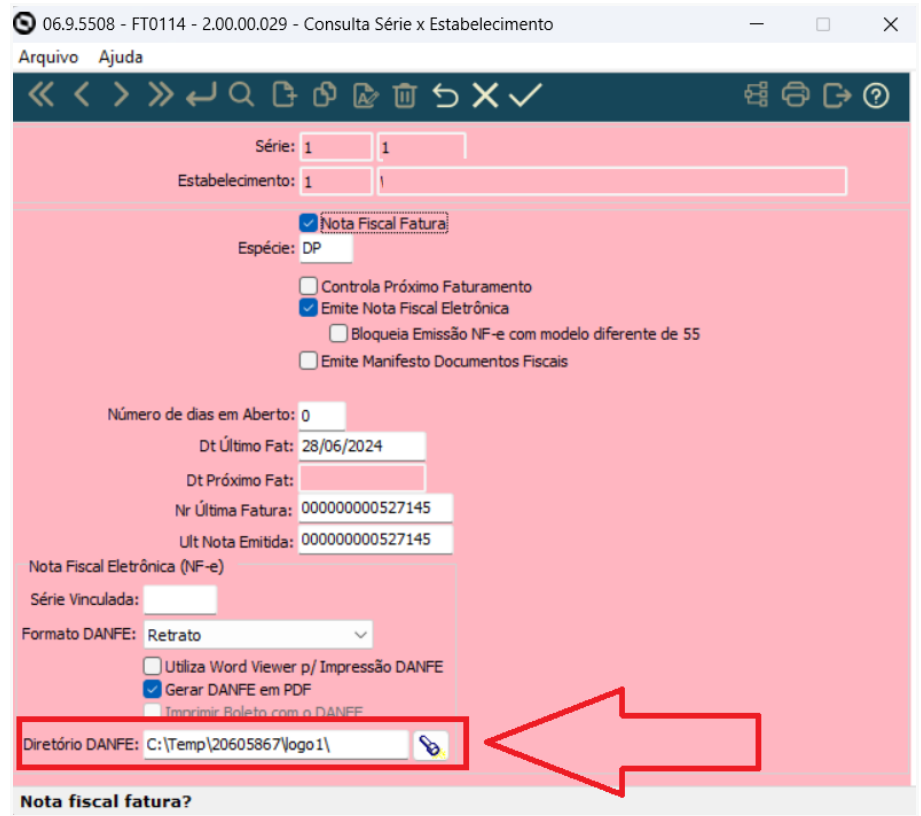This screenshot has height=816, width=921.
Task: Confirm with the checkmark icon
Action: pos(525,95)
